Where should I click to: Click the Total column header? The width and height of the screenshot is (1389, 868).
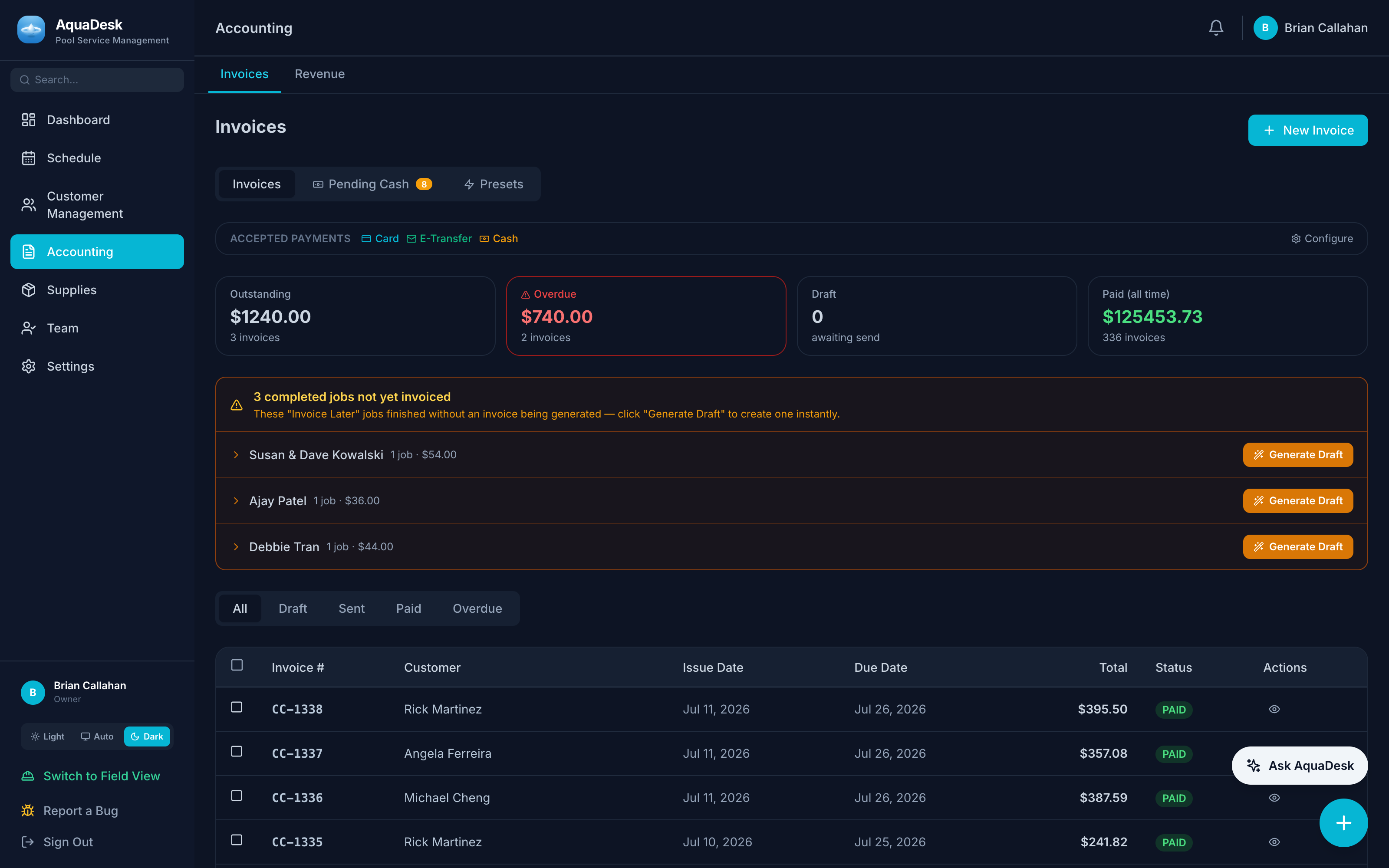[1113, 667]
